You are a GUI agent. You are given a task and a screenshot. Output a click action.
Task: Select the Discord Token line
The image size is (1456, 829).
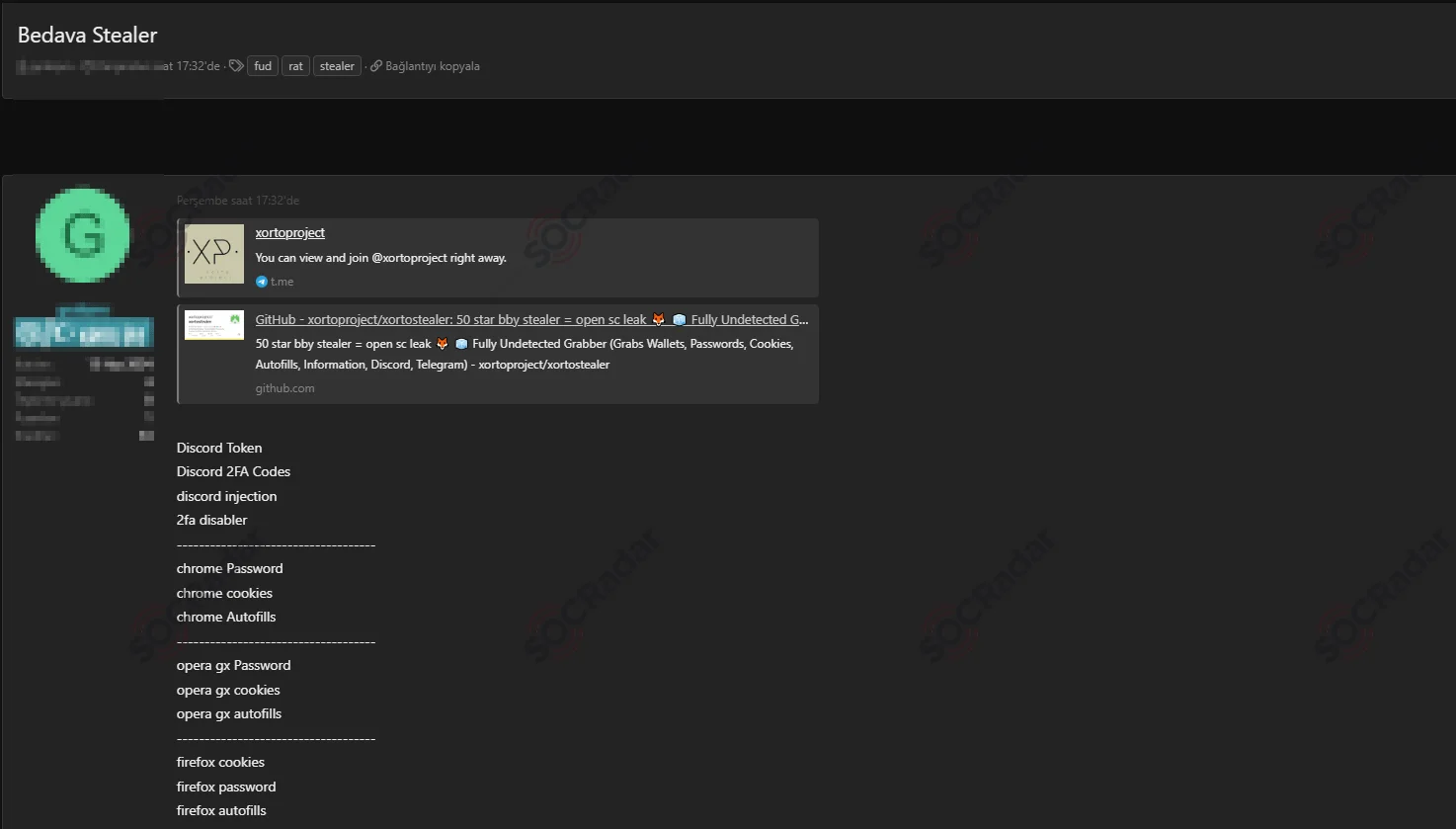(x=219, y=448)
